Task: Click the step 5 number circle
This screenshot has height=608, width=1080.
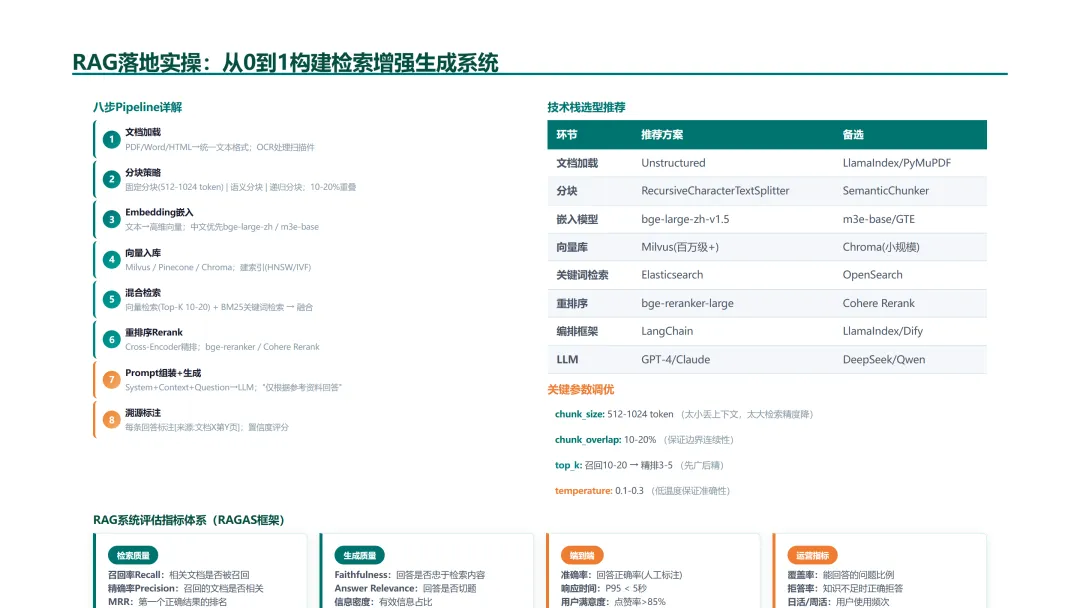Action: (x=112, y=300)
